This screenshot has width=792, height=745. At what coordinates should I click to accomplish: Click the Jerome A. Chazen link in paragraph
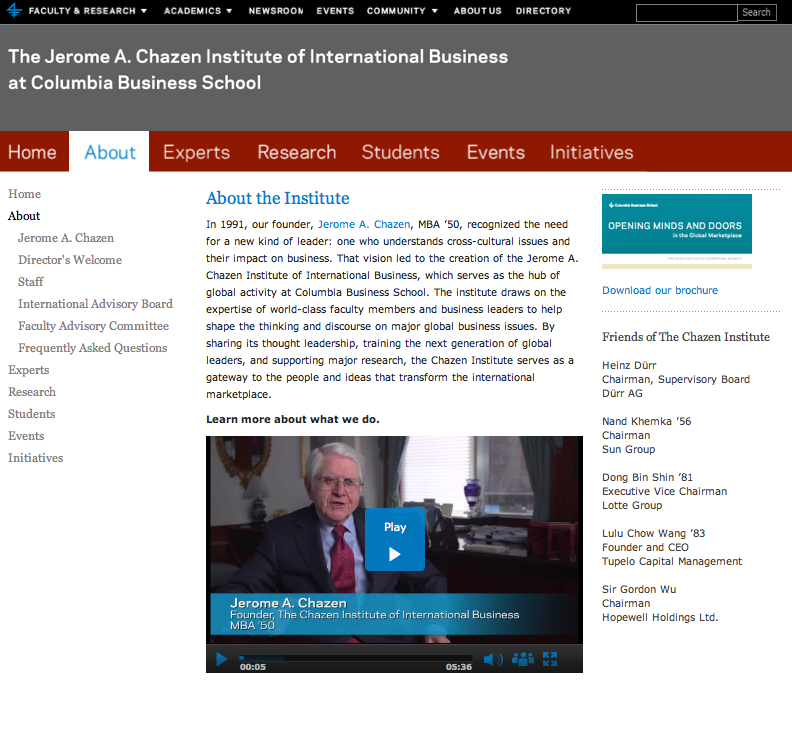364,225
